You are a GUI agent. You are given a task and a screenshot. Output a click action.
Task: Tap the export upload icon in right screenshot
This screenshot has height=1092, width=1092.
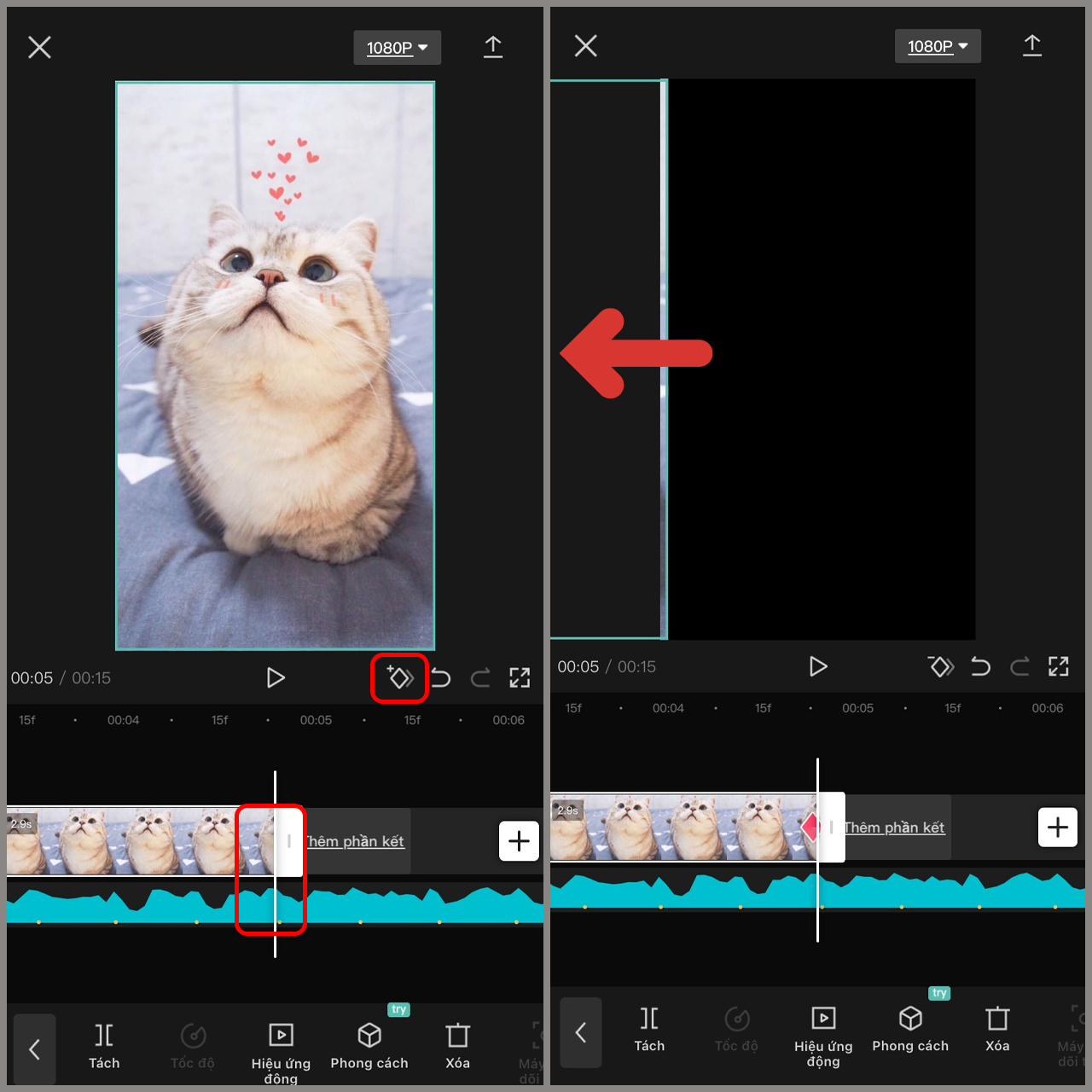point(1032,45)
